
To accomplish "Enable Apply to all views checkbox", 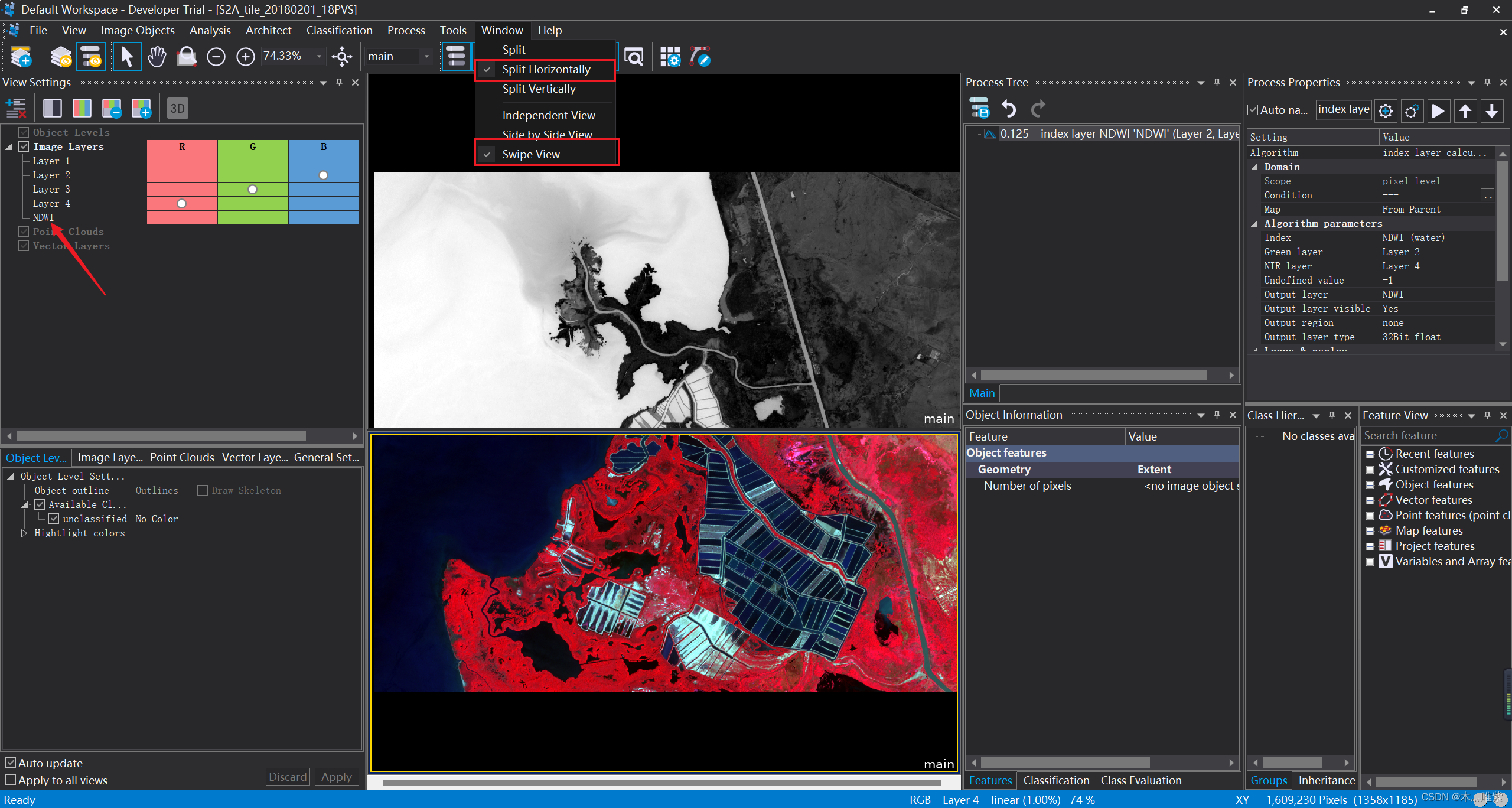I will [11, 780].
